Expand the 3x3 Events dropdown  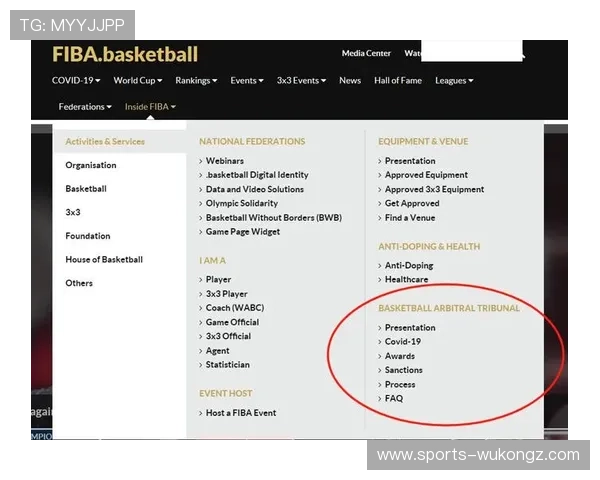click(301, 80)
